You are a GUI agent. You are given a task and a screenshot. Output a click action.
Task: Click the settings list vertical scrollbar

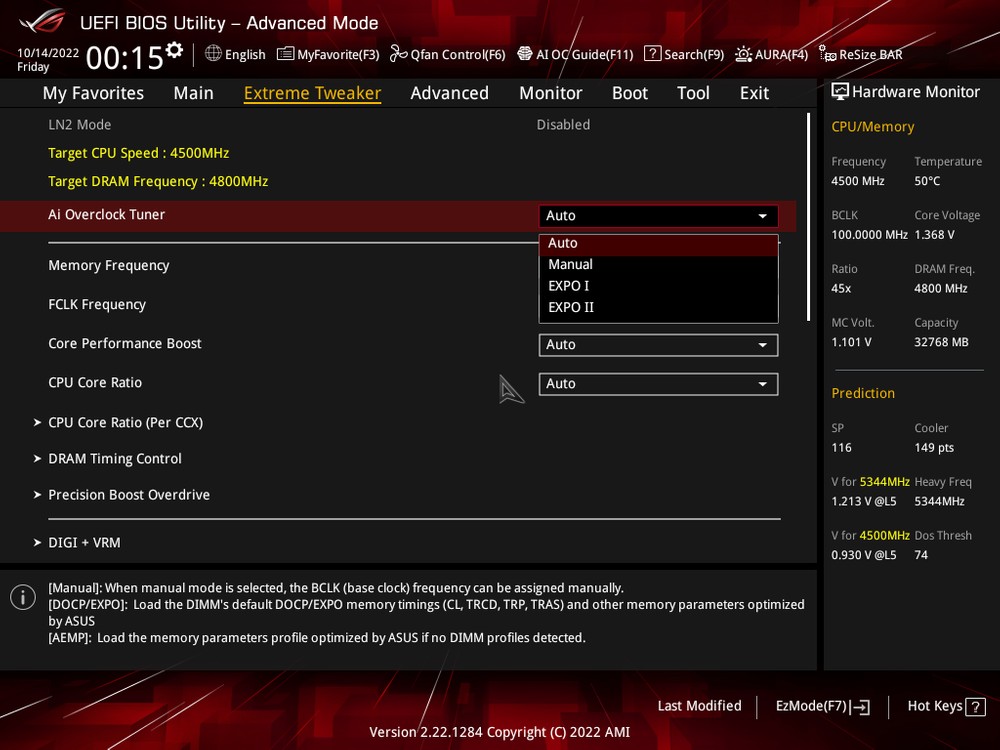pyautogui.click(x=808, y=216)
